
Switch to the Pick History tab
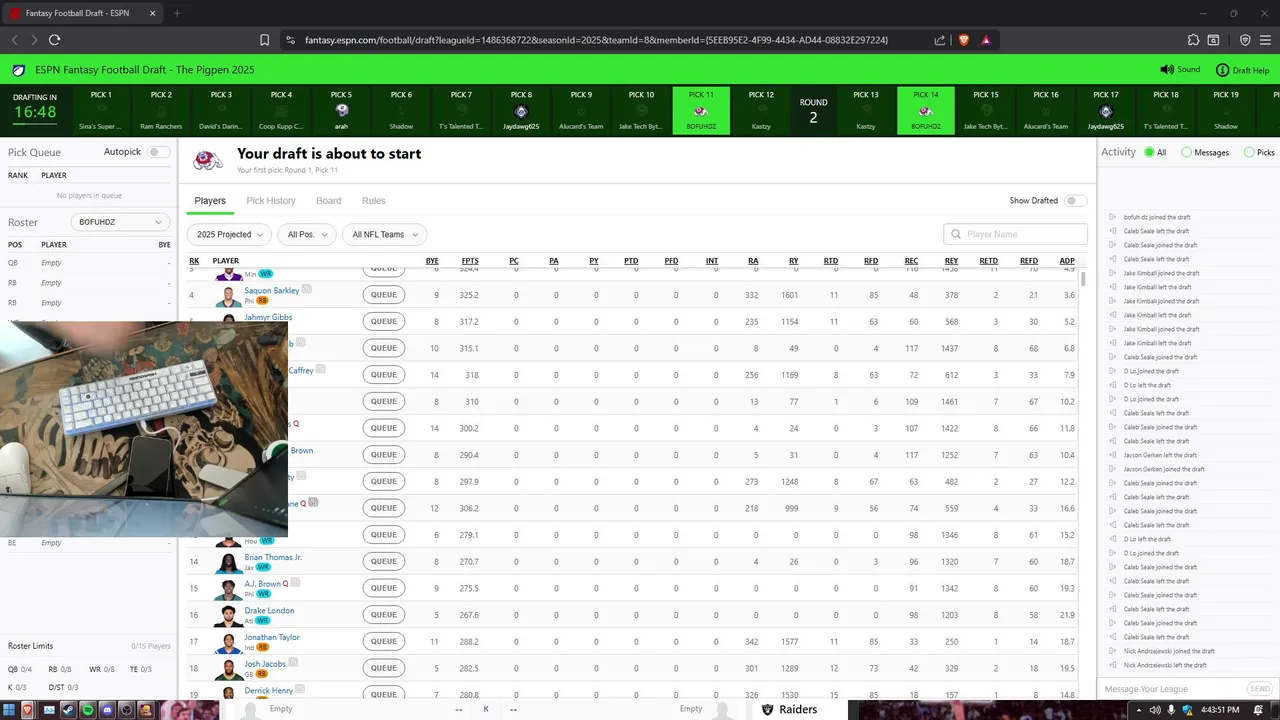[271, 201]
